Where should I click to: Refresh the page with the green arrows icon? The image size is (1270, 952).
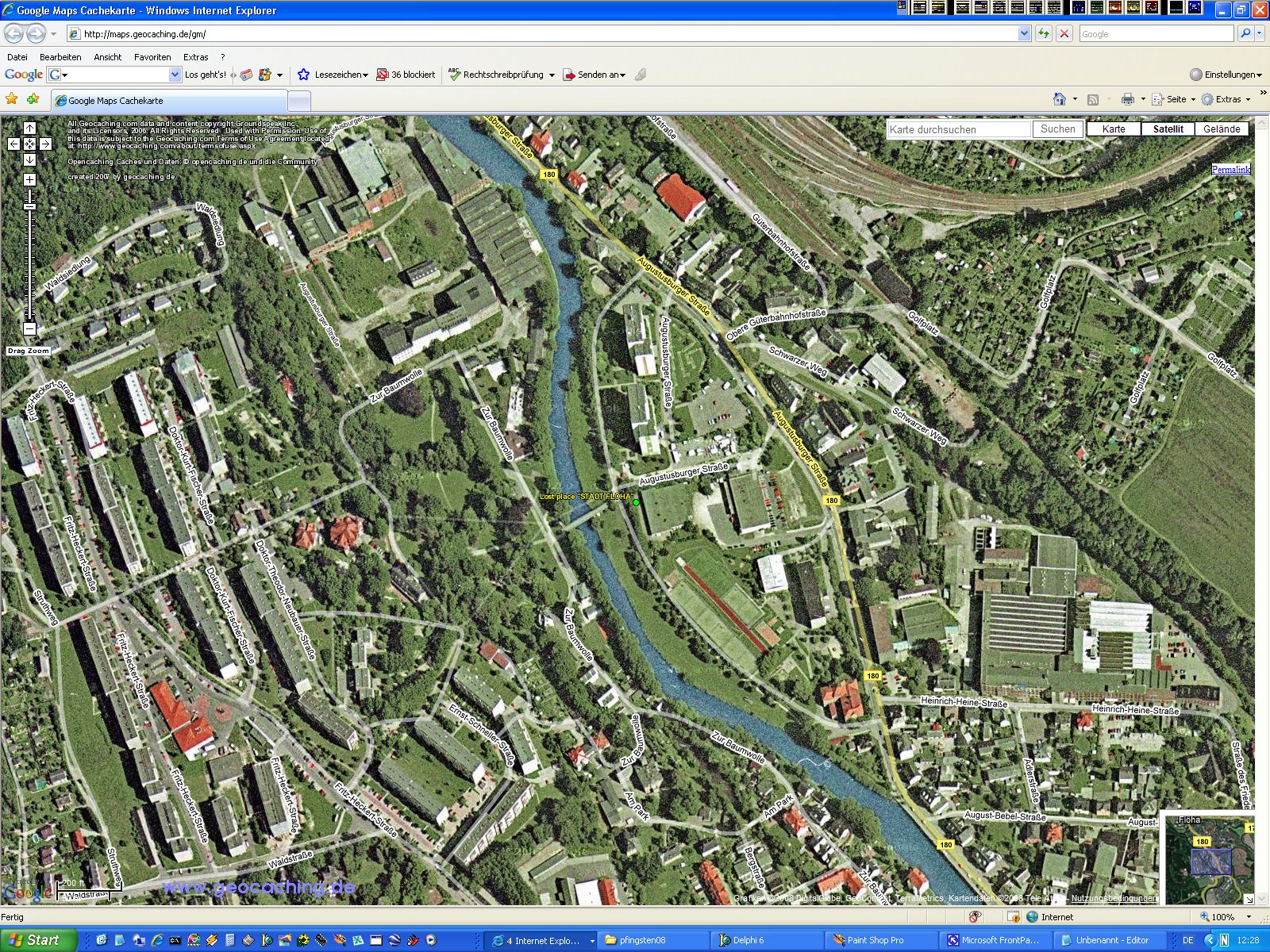pyautogui.click(x=1044, y=33)
